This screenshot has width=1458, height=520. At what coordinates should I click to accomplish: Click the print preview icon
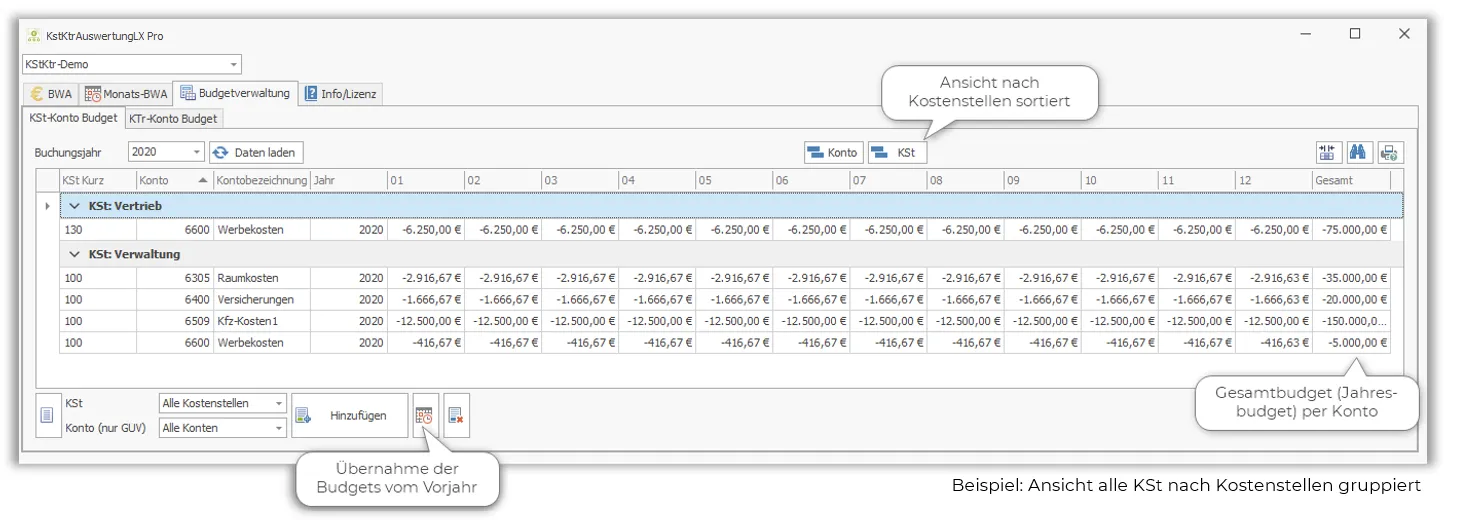(1390, 153)
